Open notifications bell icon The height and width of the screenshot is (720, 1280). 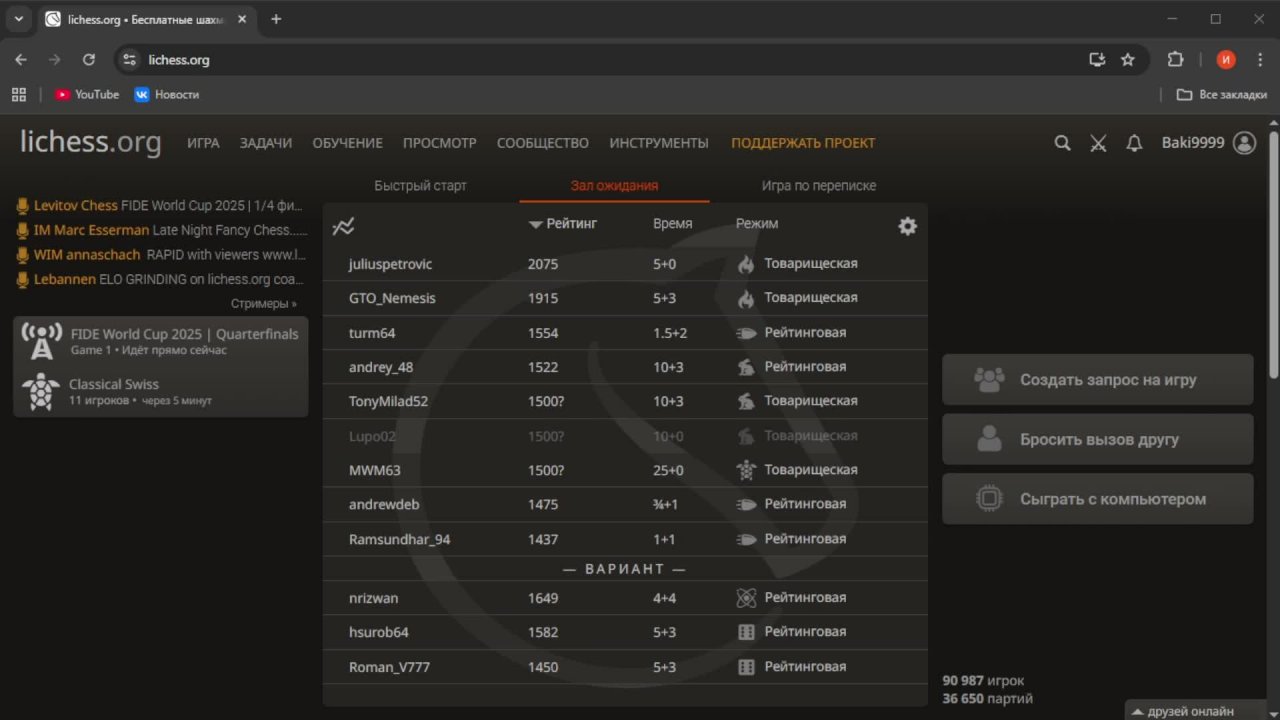[1134, 143]
